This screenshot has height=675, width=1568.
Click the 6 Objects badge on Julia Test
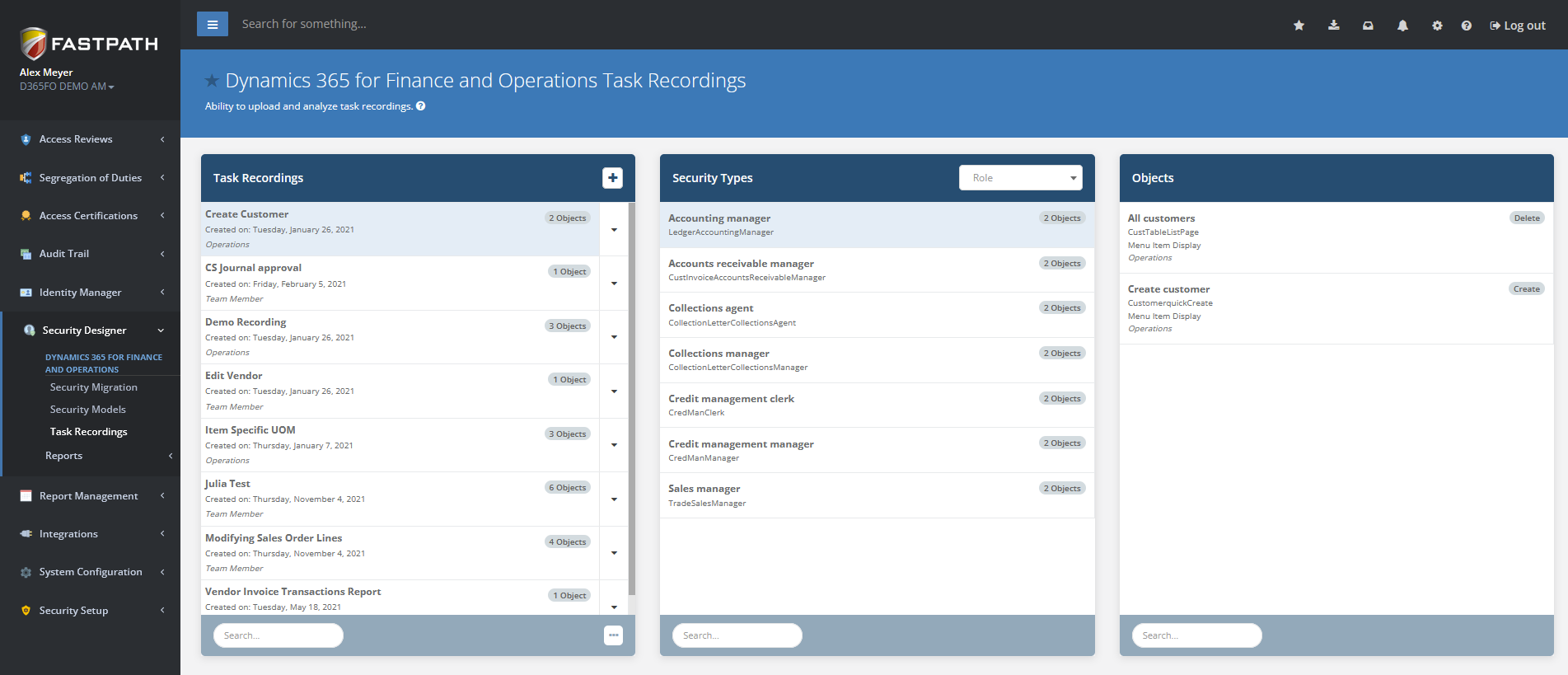[568, 488]
